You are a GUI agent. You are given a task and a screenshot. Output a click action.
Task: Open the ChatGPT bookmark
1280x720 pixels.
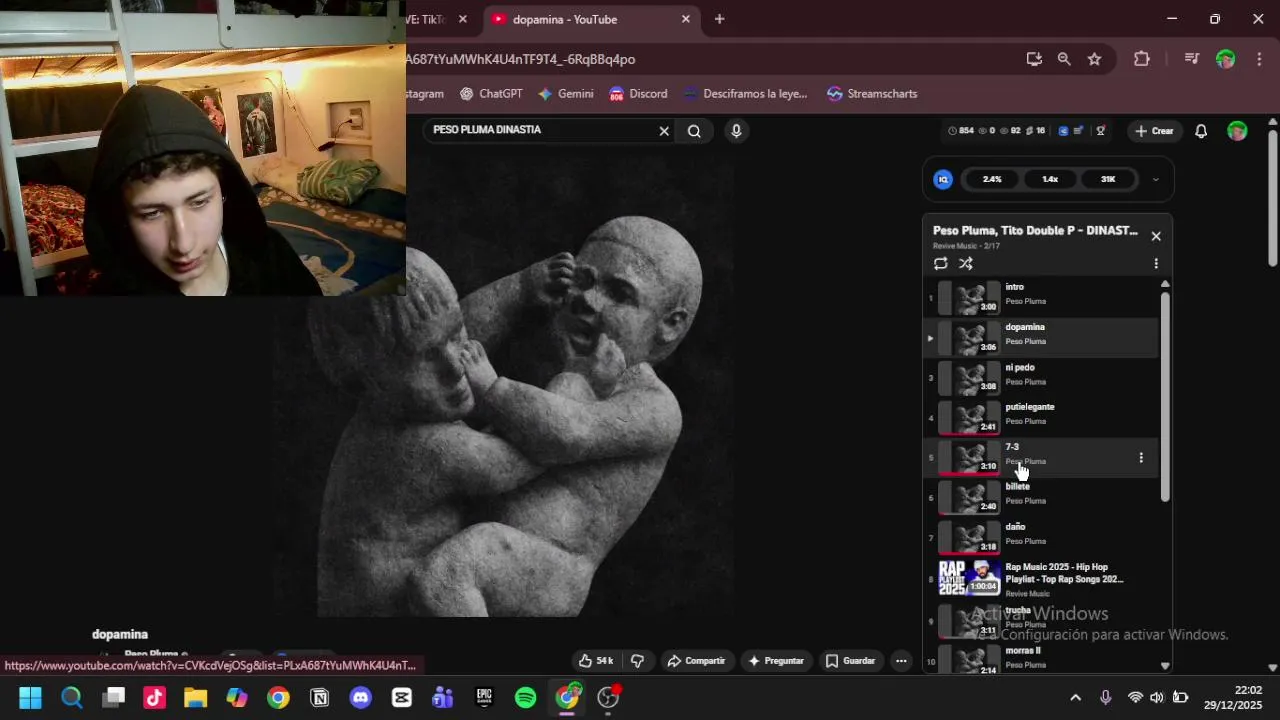pos(491,94)
